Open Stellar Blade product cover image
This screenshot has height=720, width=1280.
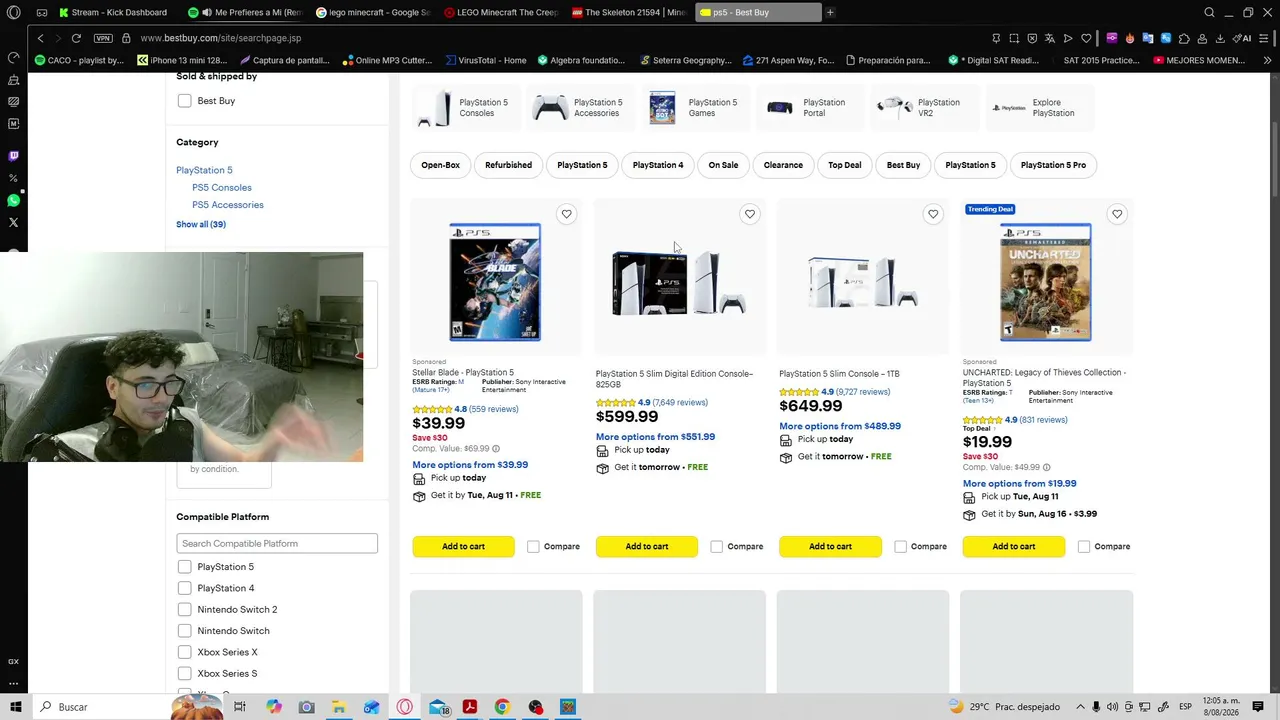tap(495, 283)
